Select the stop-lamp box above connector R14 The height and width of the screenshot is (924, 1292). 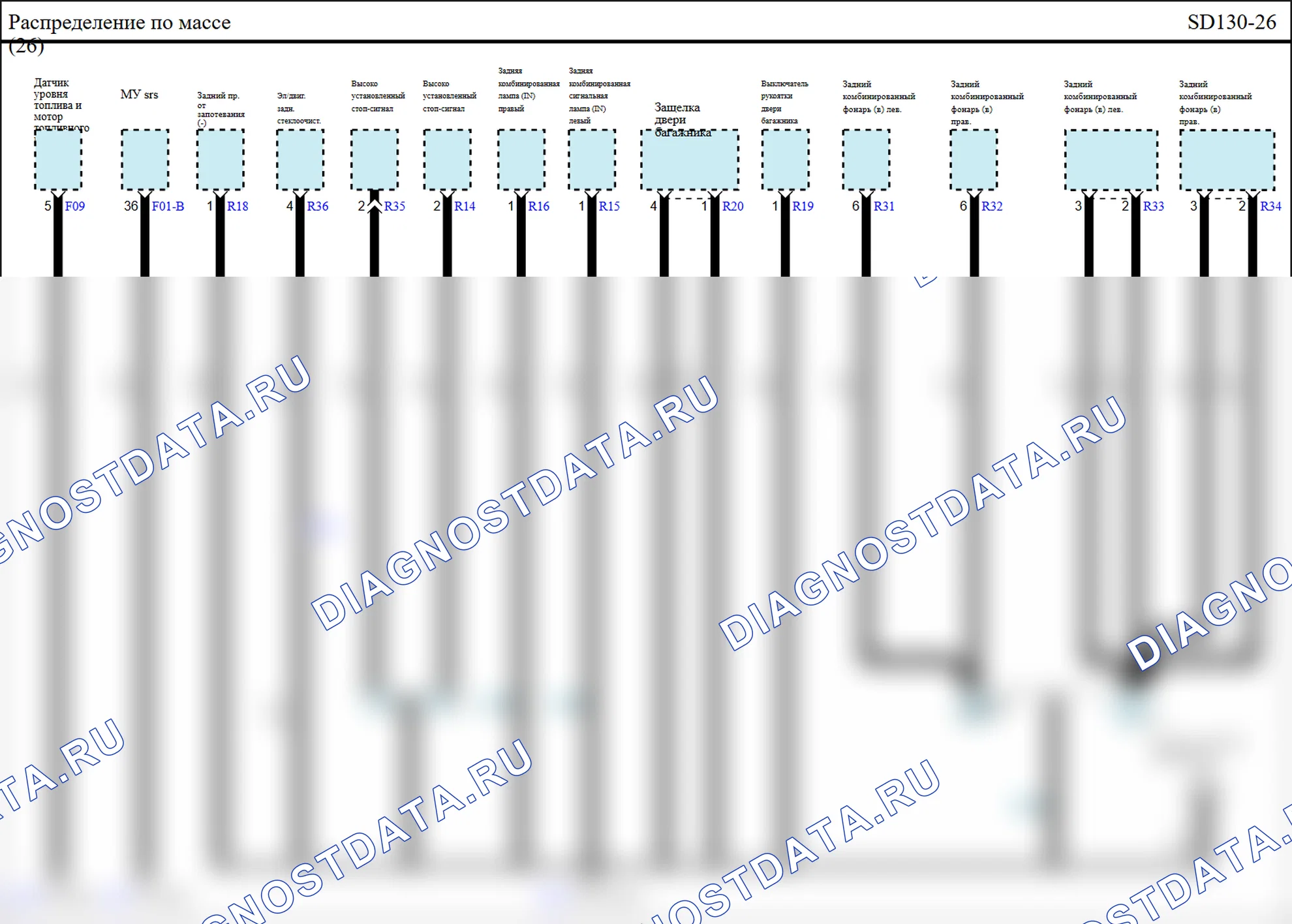(x=447, y=160)
